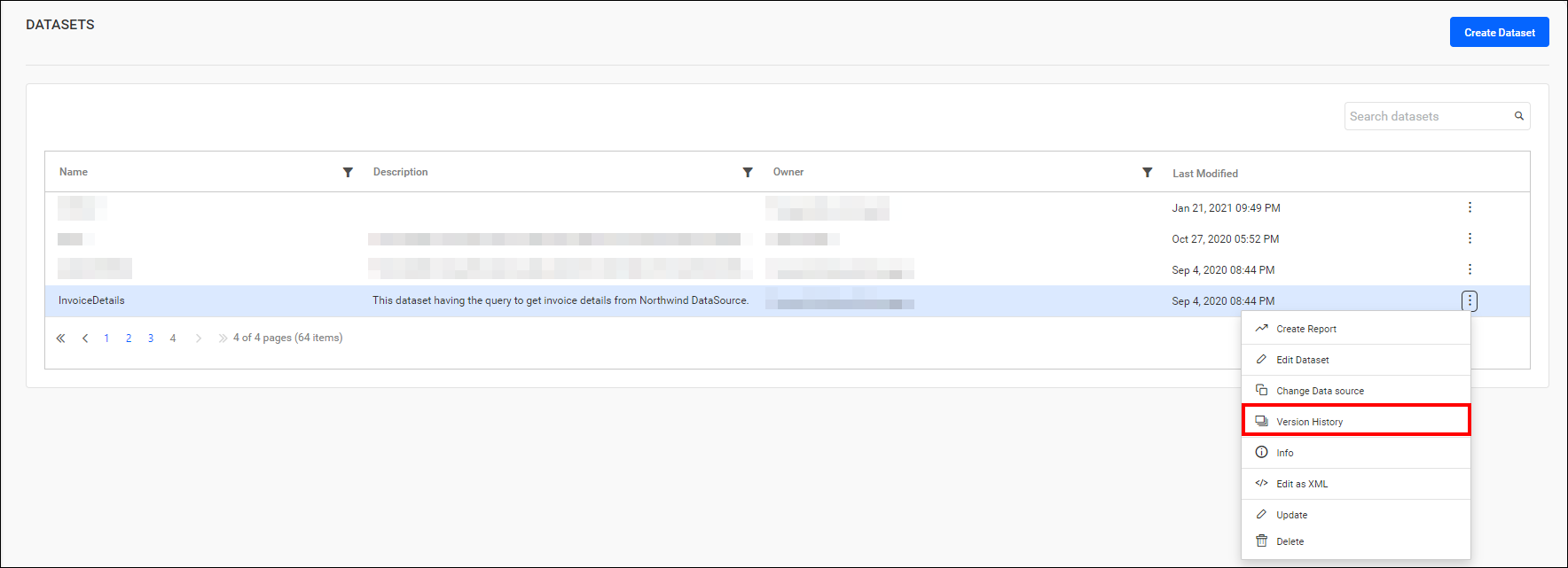Click the Edit as XML code icon

tap(1261, 483)
